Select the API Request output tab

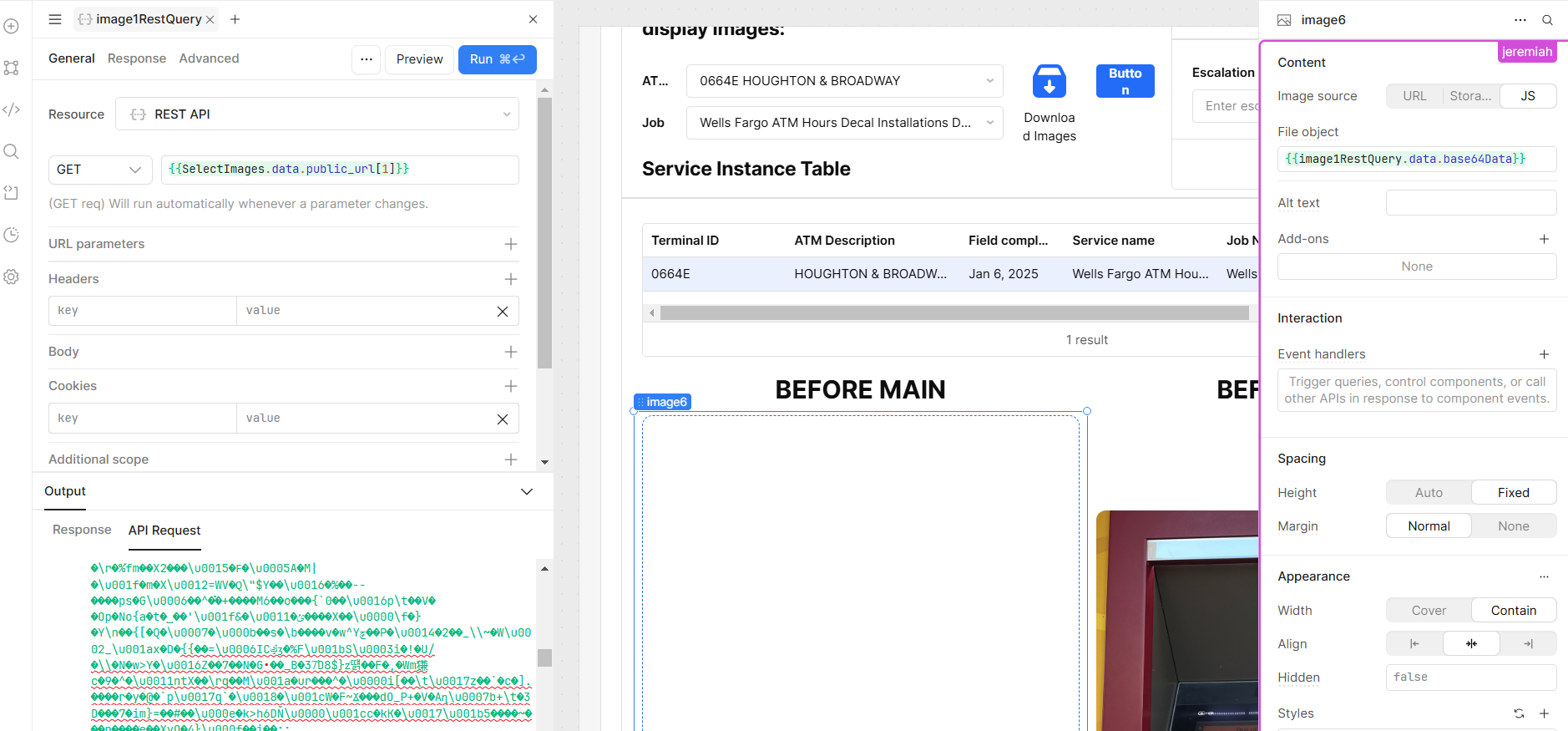pyautogui.click(x=164, y=530)
